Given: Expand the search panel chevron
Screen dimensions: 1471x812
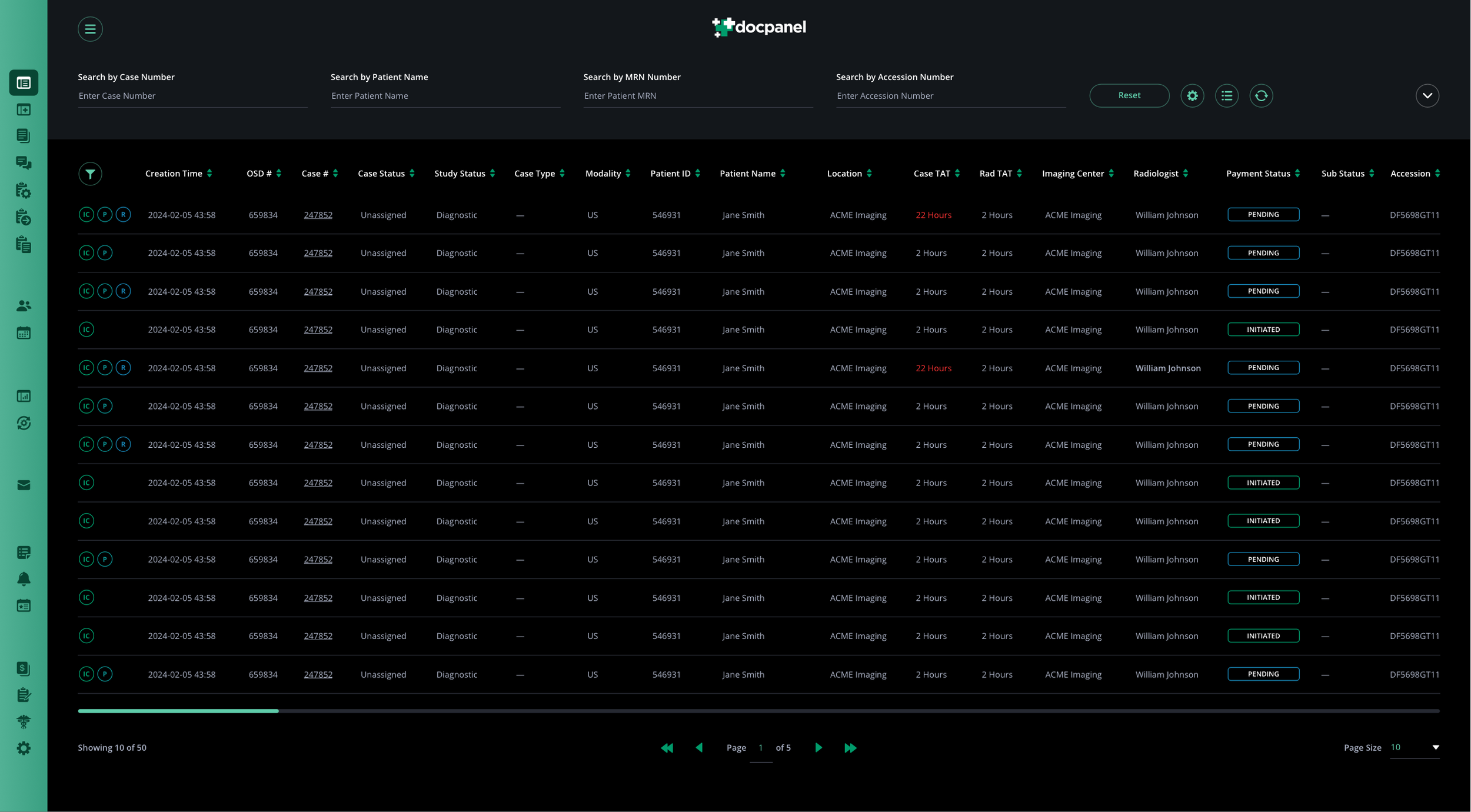Looking at the screenshot, I should tap(1427, 95).
